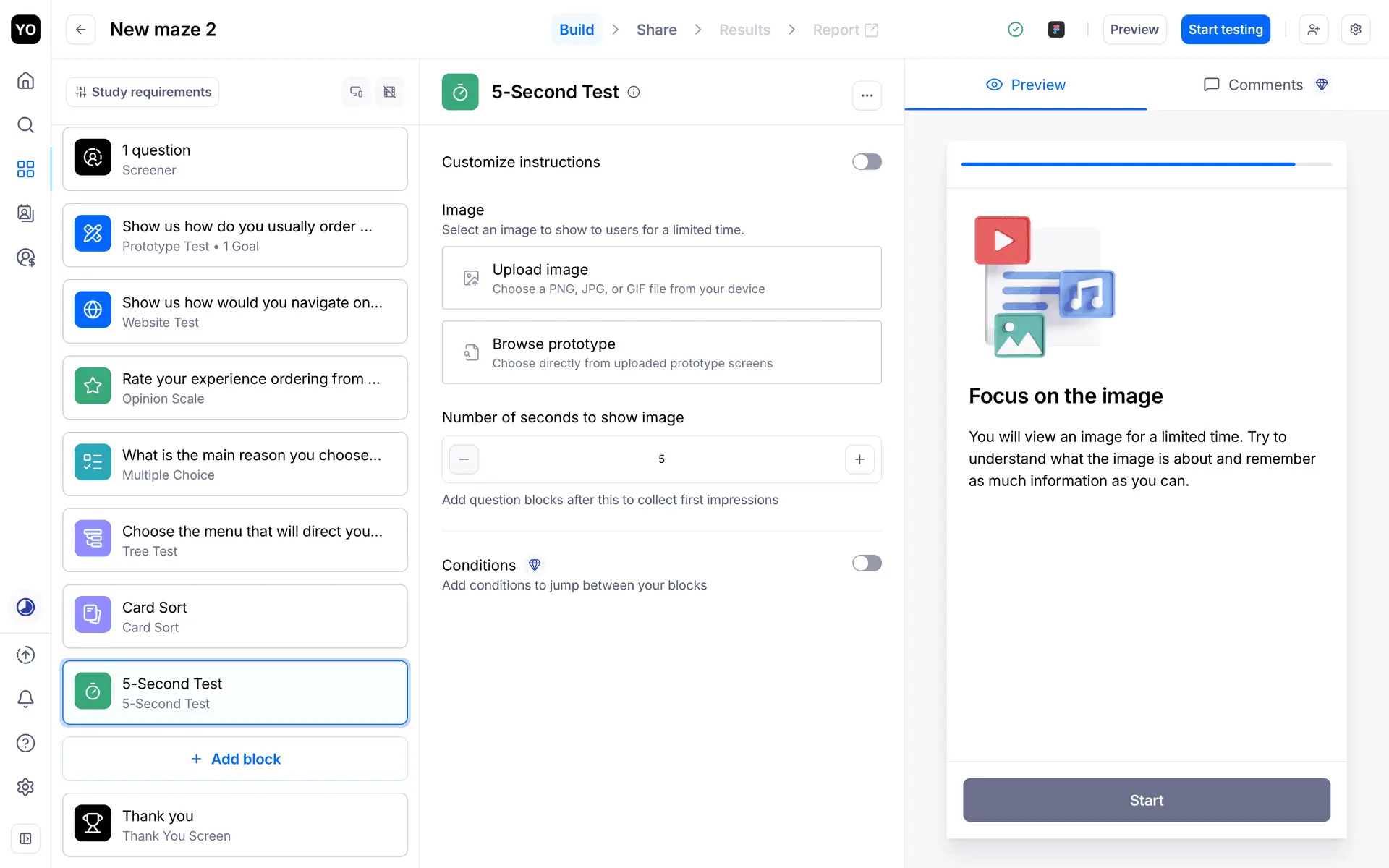Open the help question mark icon

[x=25, y=743]
